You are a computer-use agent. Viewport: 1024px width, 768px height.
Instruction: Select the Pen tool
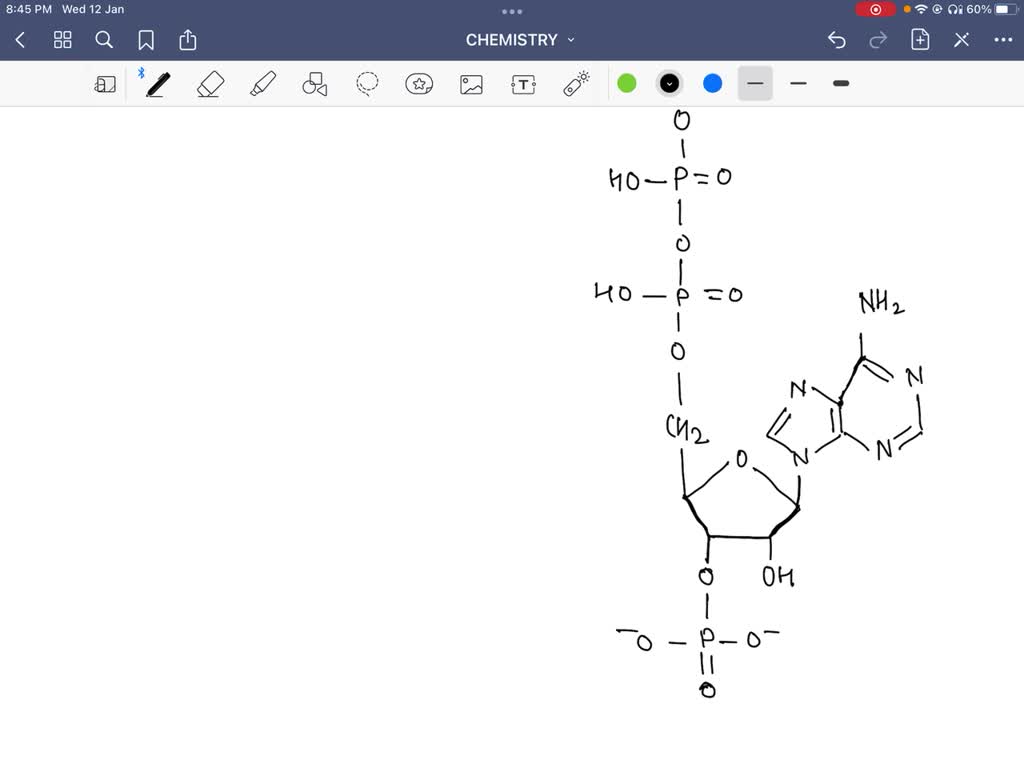tap(156, 84)
